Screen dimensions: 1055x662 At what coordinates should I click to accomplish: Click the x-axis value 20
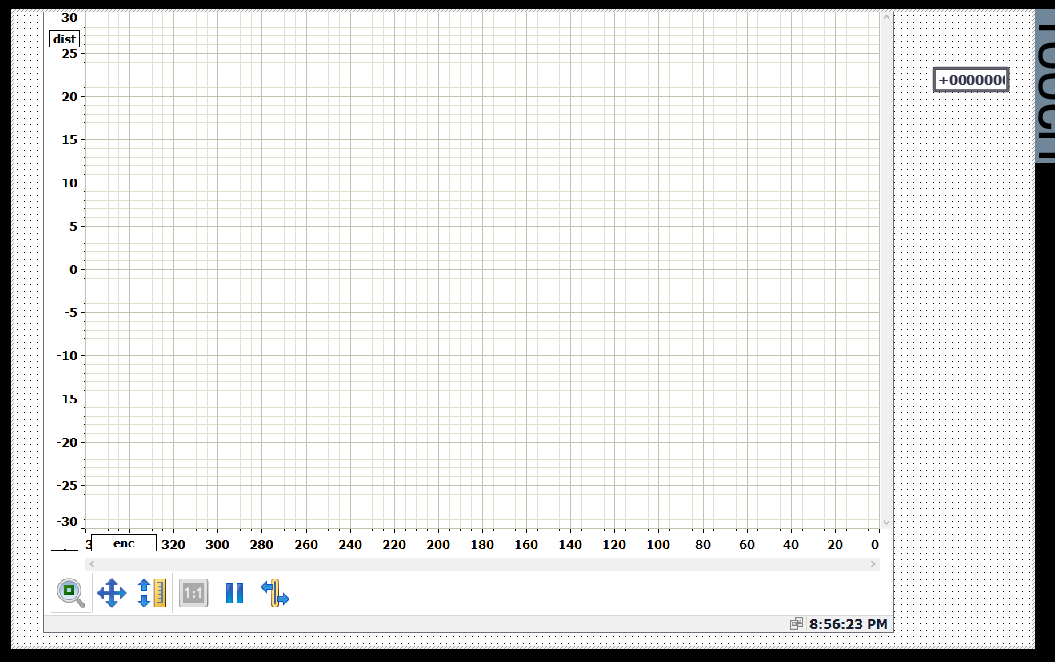(x=835, y=545)
